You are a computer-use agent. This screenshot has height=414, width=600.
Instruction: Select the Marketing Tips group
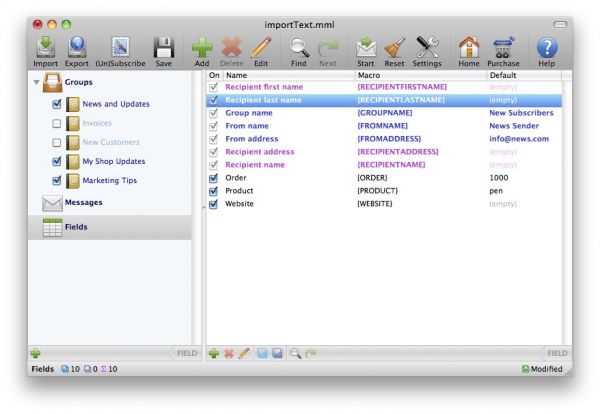coord(109,180)
